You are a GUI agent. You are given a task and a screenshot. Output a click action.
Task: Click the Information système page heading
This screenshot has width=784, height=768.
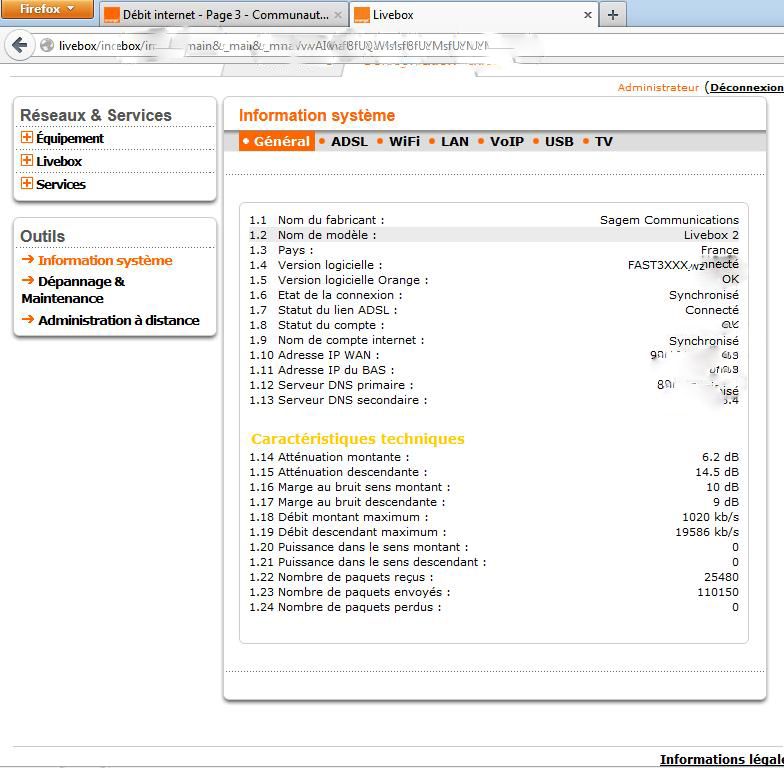coord(317,116)
